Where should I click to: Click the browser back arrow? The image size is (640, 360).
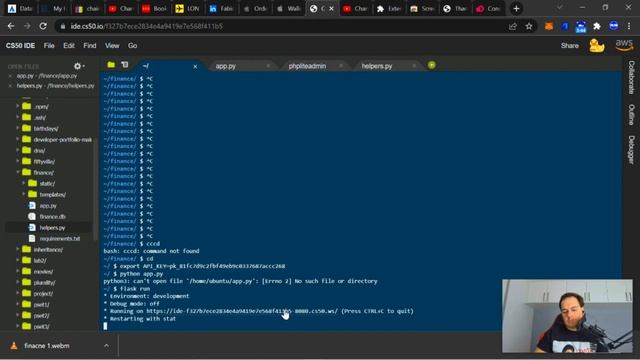pyautogui.click(x=11, y=26)
